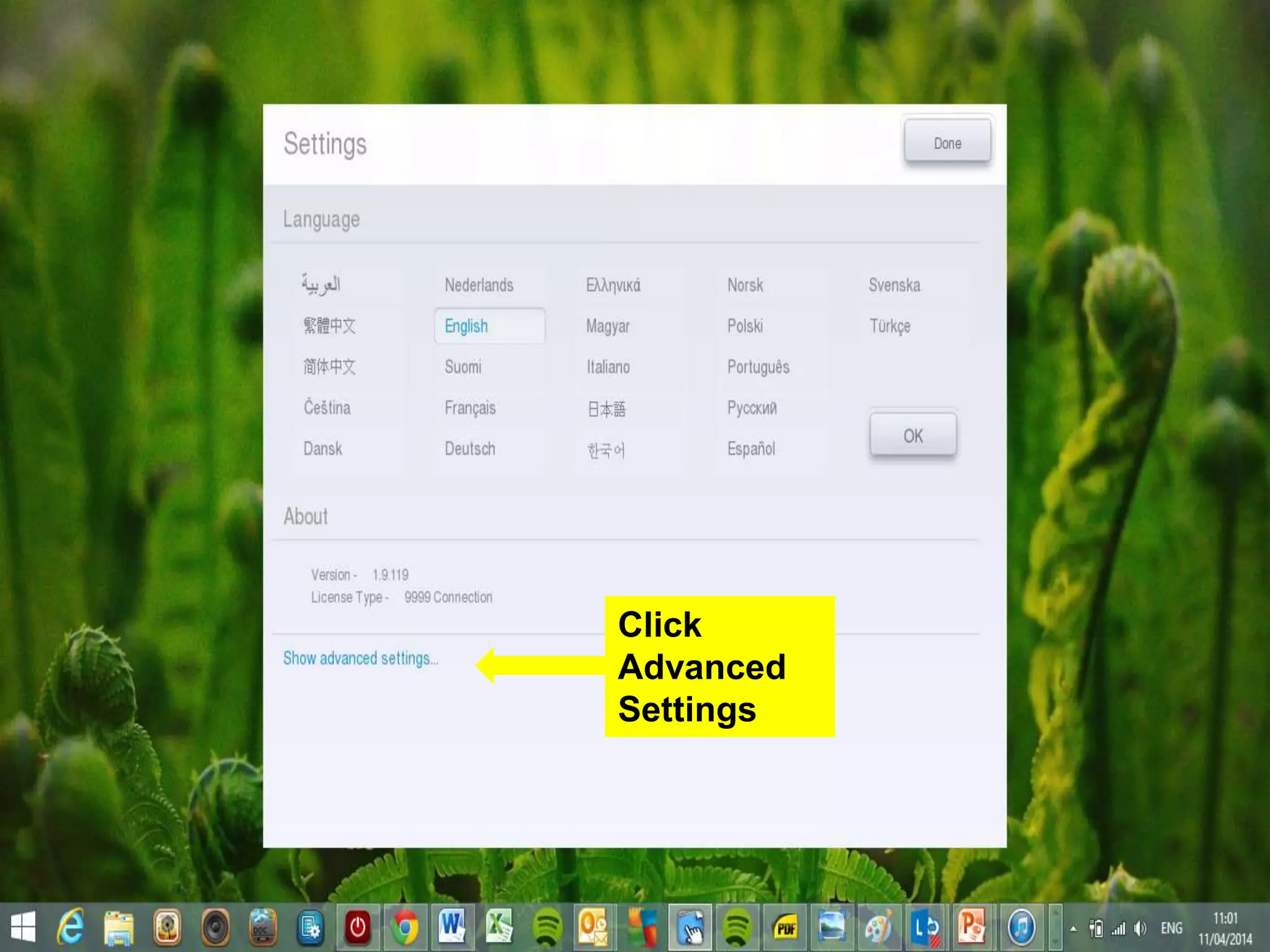Image resolution: width=1270 pixels, height=952 pixels.
Task: Open the speaker app taskbar icon
Action: tap(215, 928)
